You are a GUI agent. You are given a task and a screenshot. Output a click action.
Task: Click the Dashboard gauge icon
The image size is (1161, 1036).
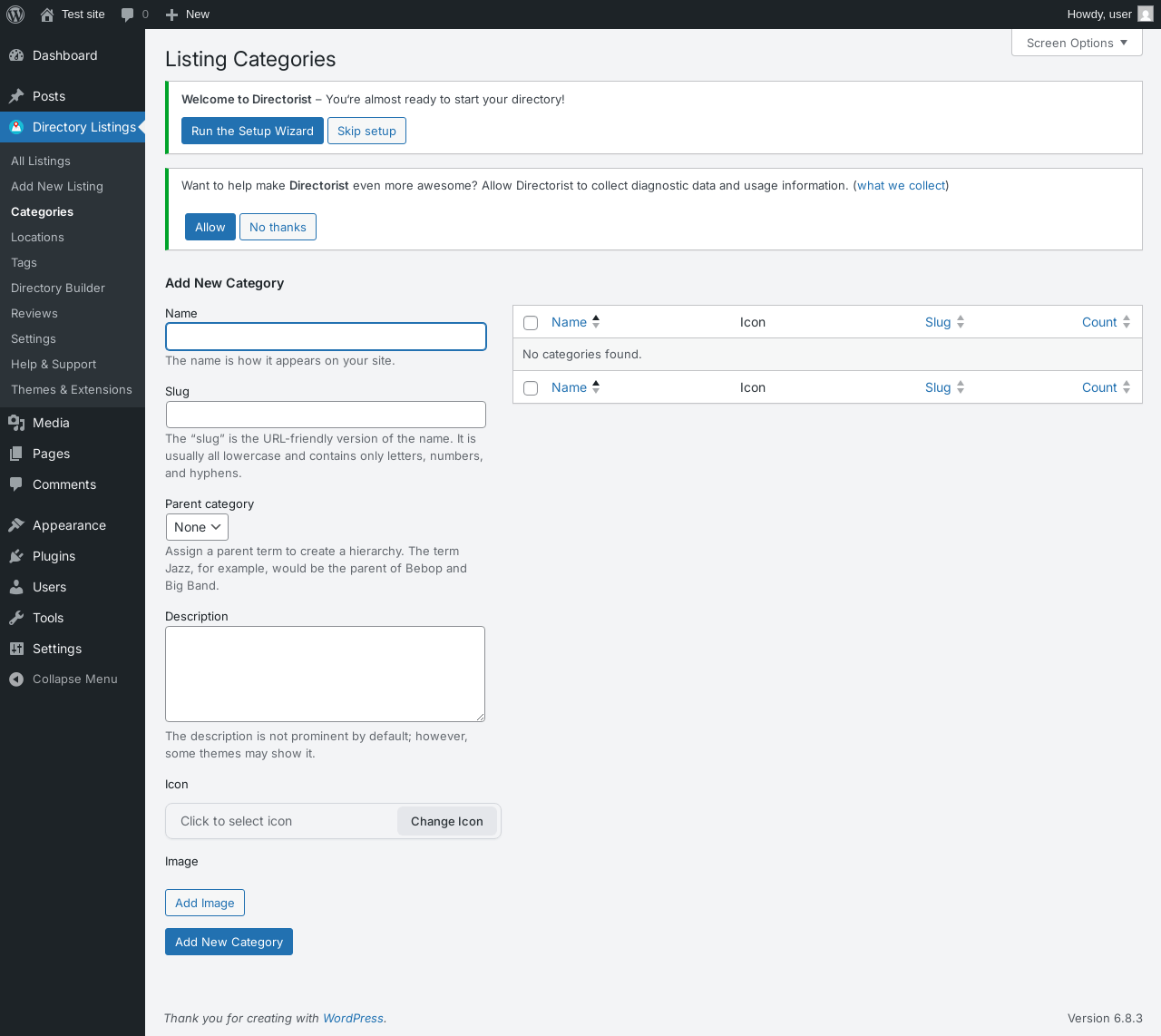pyautogui.click(x=16, y=55)
